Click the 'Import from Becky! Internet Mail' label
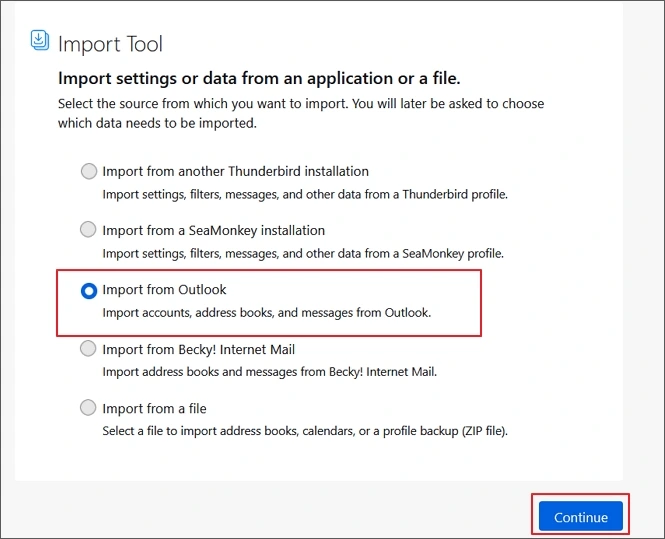This screenshot has height=539, width=665. click(x=198, y=349)
